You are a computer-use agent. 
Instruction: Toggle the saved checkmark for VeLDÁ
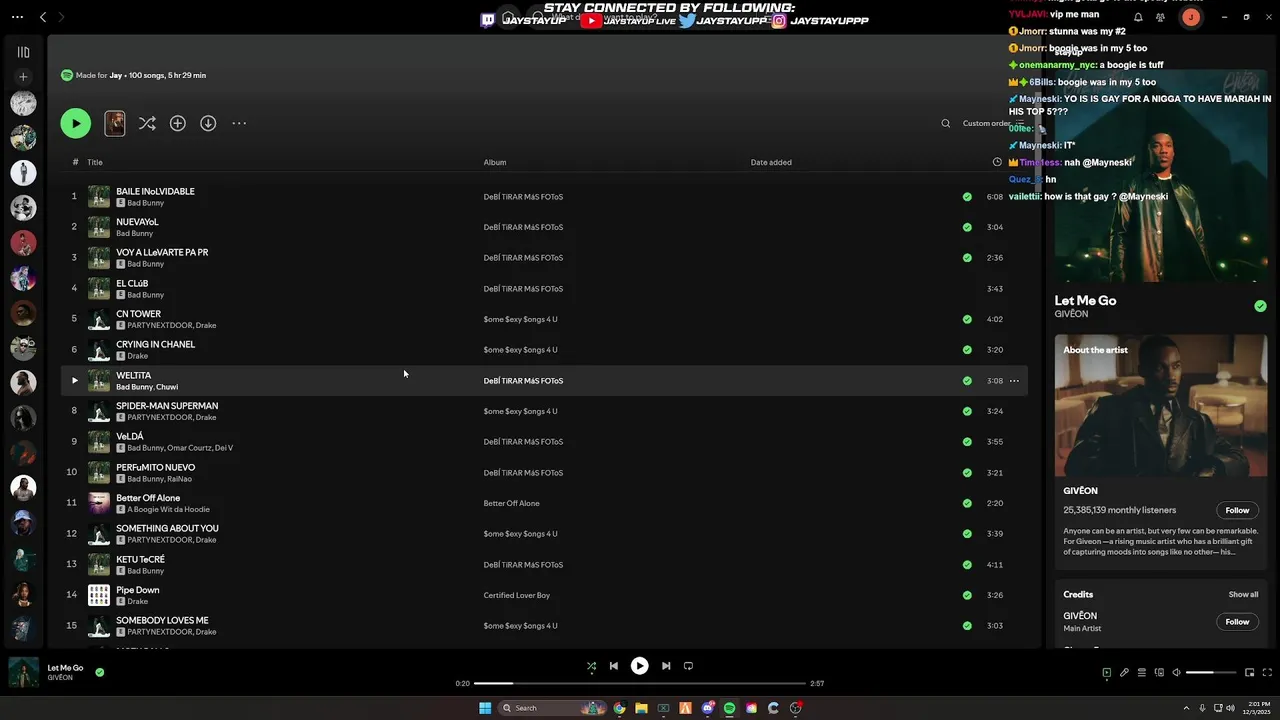point(967,442)
